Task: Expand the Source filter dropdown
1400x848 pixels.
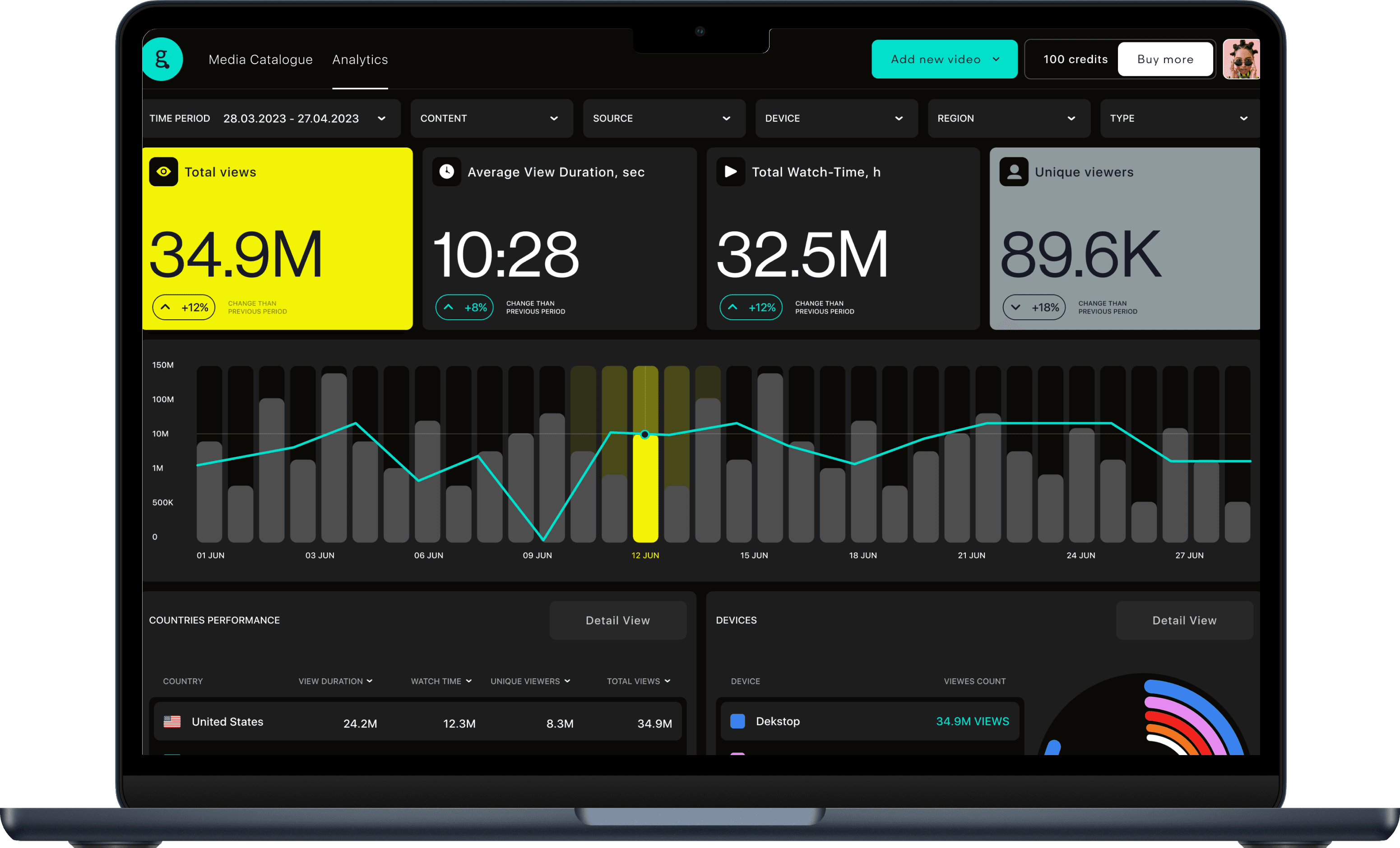Action: (664, 118)
